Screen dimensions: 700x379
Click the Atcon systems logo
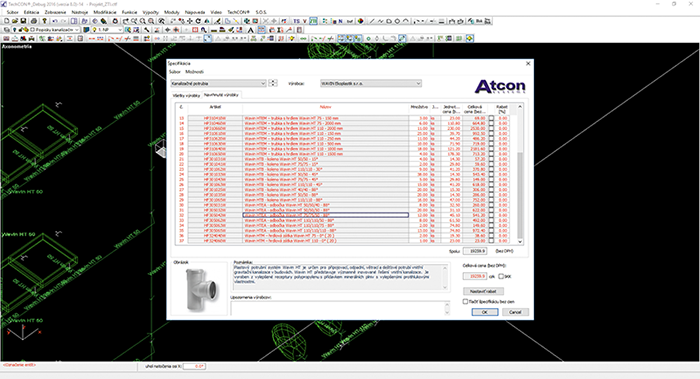tap(500, 86)
